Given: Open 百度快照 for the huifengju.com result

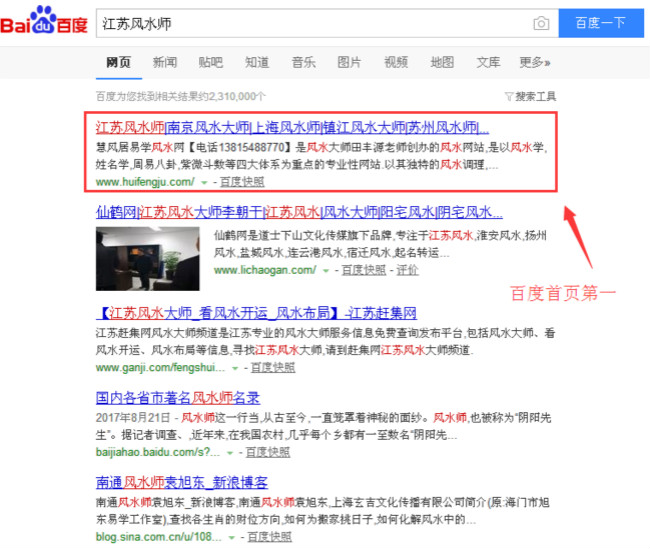Looking at the screenshot, I should coord(242,183).
